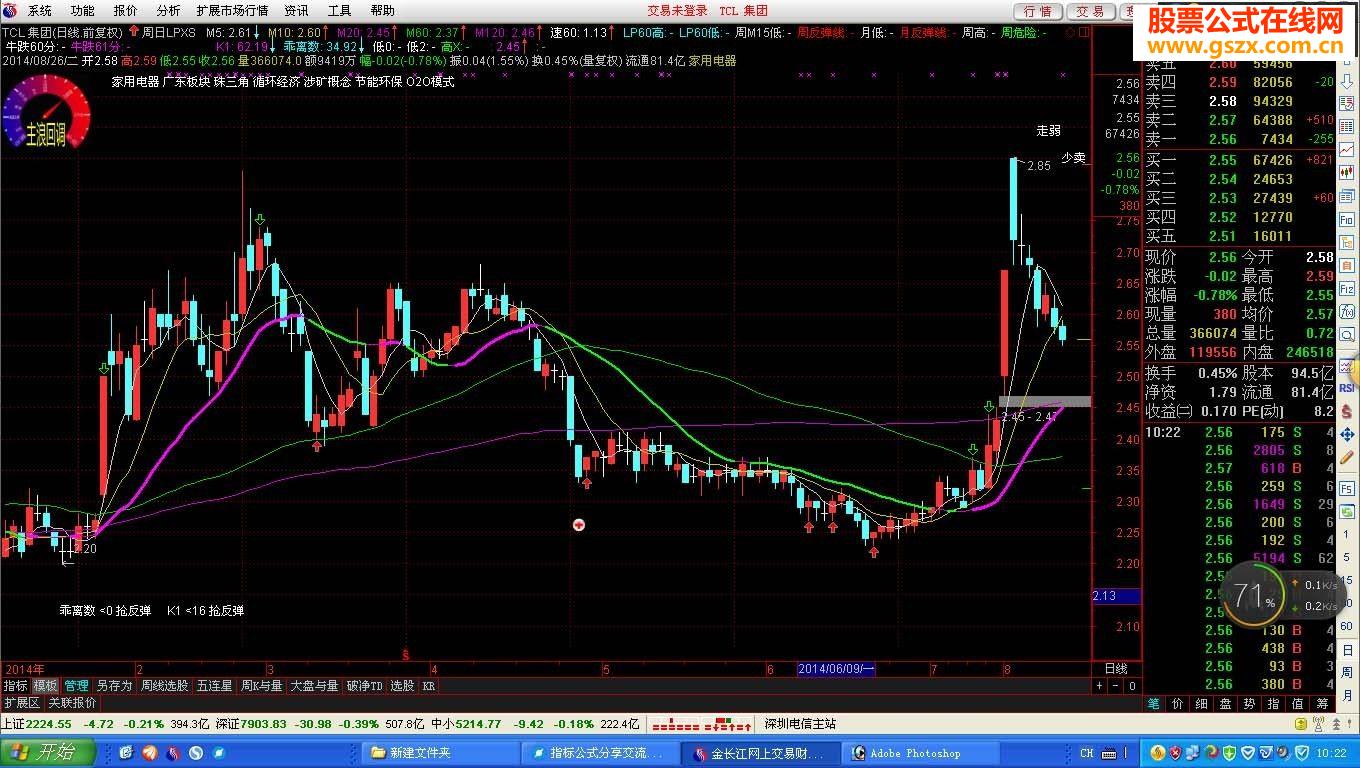The height and width of the screenshot is (768, 1360).
Task: Select the 五连星 template tab
Action: coord(214,686)
